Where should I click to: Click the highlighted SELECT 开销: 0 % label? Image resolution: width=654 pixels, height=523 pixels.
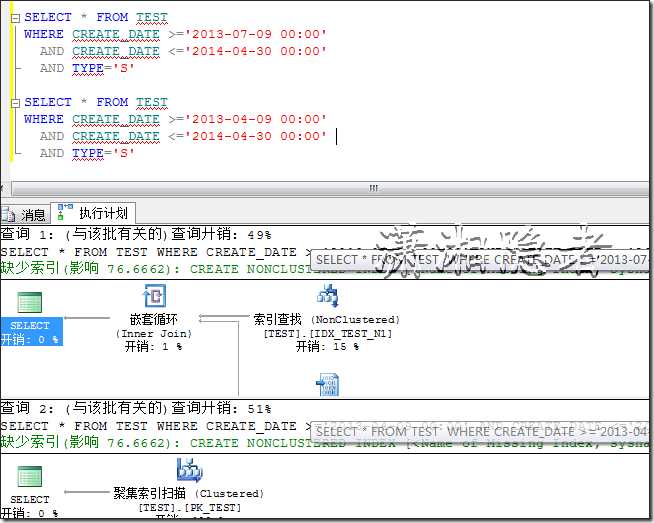pyautogui.click(x=32, y=332)
